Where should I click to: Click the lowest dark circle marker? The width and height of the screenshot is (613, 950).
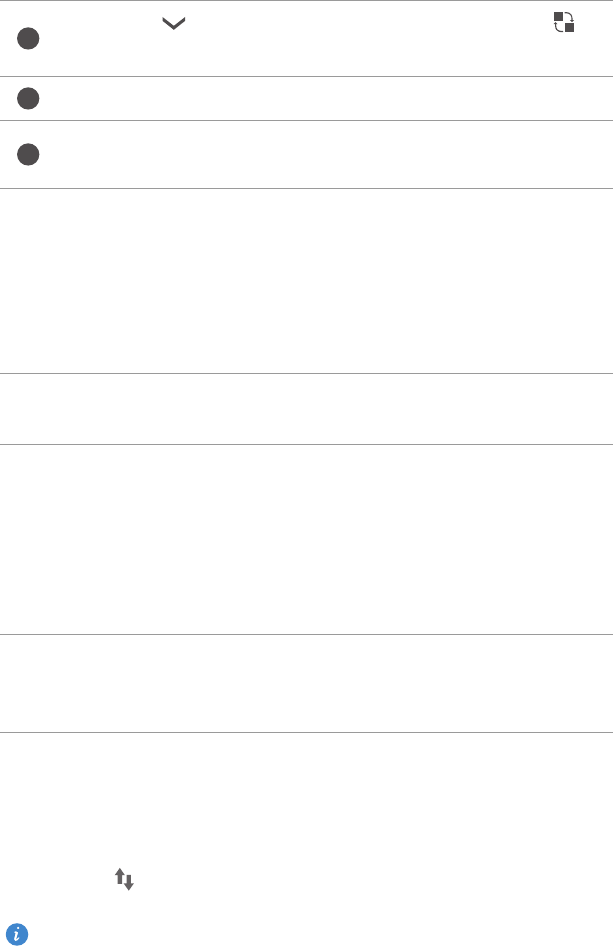(28, 155)
